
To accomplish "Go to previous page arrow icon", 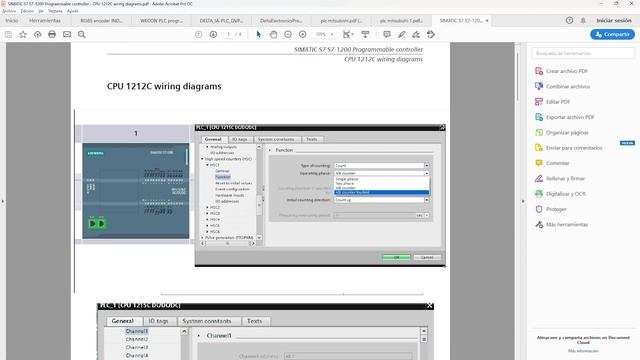I will click(x=198, y=34).
